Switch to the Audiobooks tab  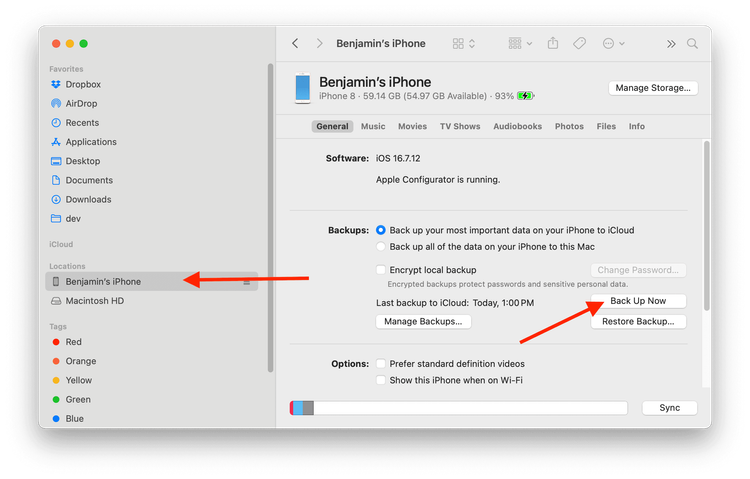pos(518,126)
